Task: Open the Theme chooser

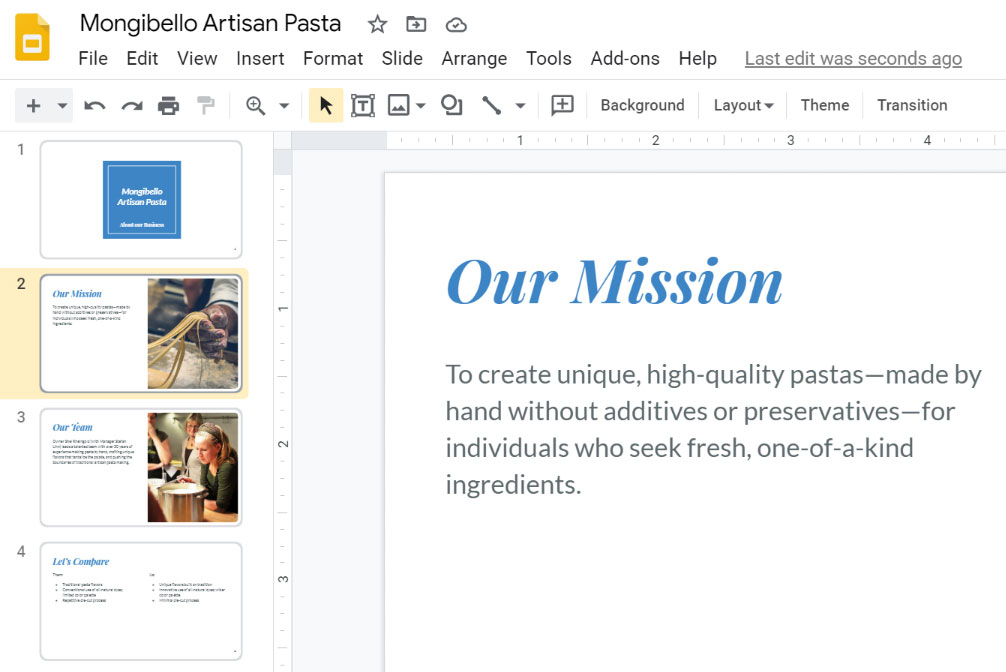Action: 824,104
